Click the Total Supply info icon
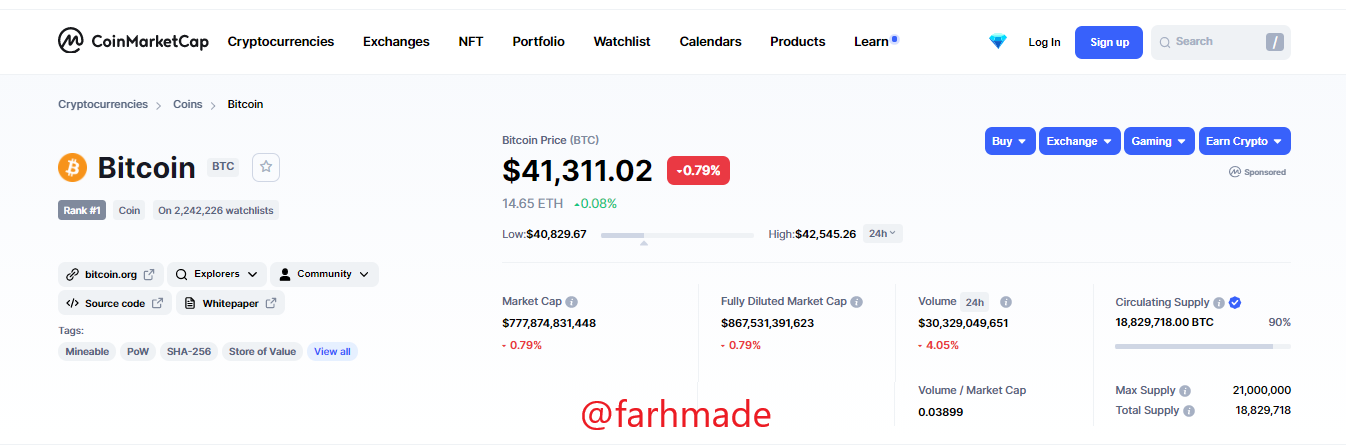1346x448 pixels. [1189, 411]
